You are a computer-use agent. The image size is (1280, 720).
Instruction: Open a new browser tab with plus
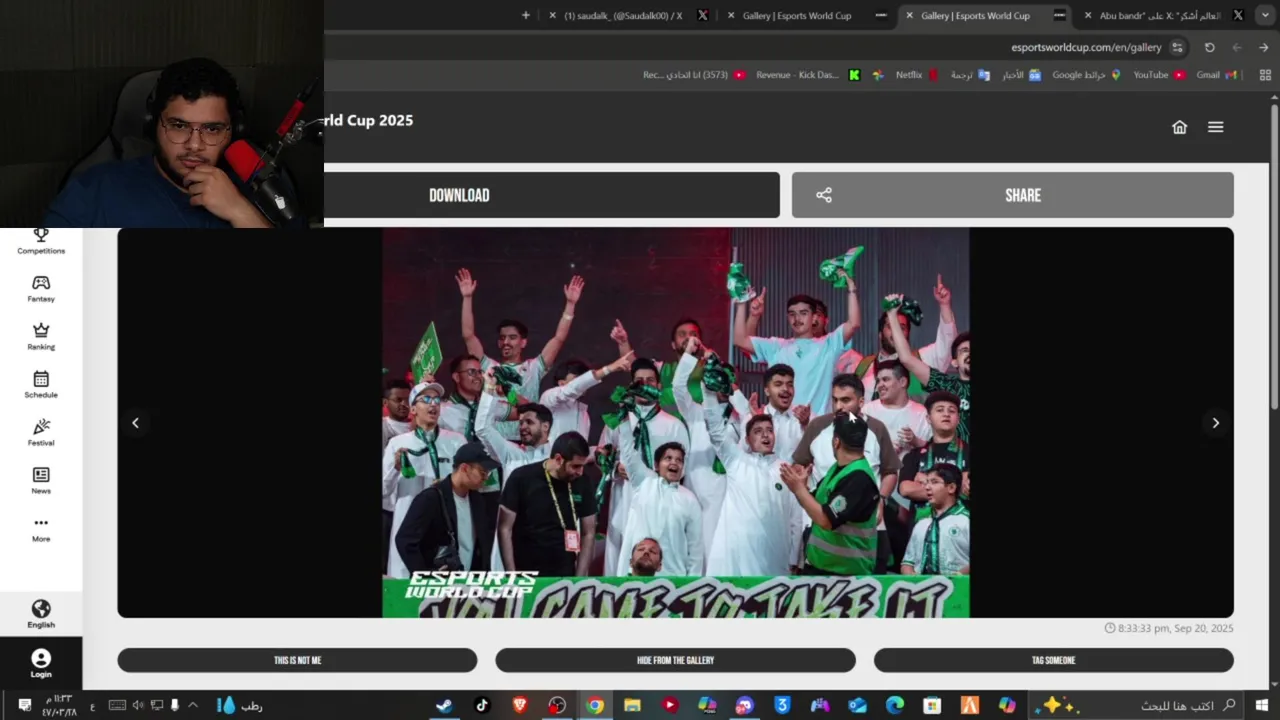click(x=526, y=15)
